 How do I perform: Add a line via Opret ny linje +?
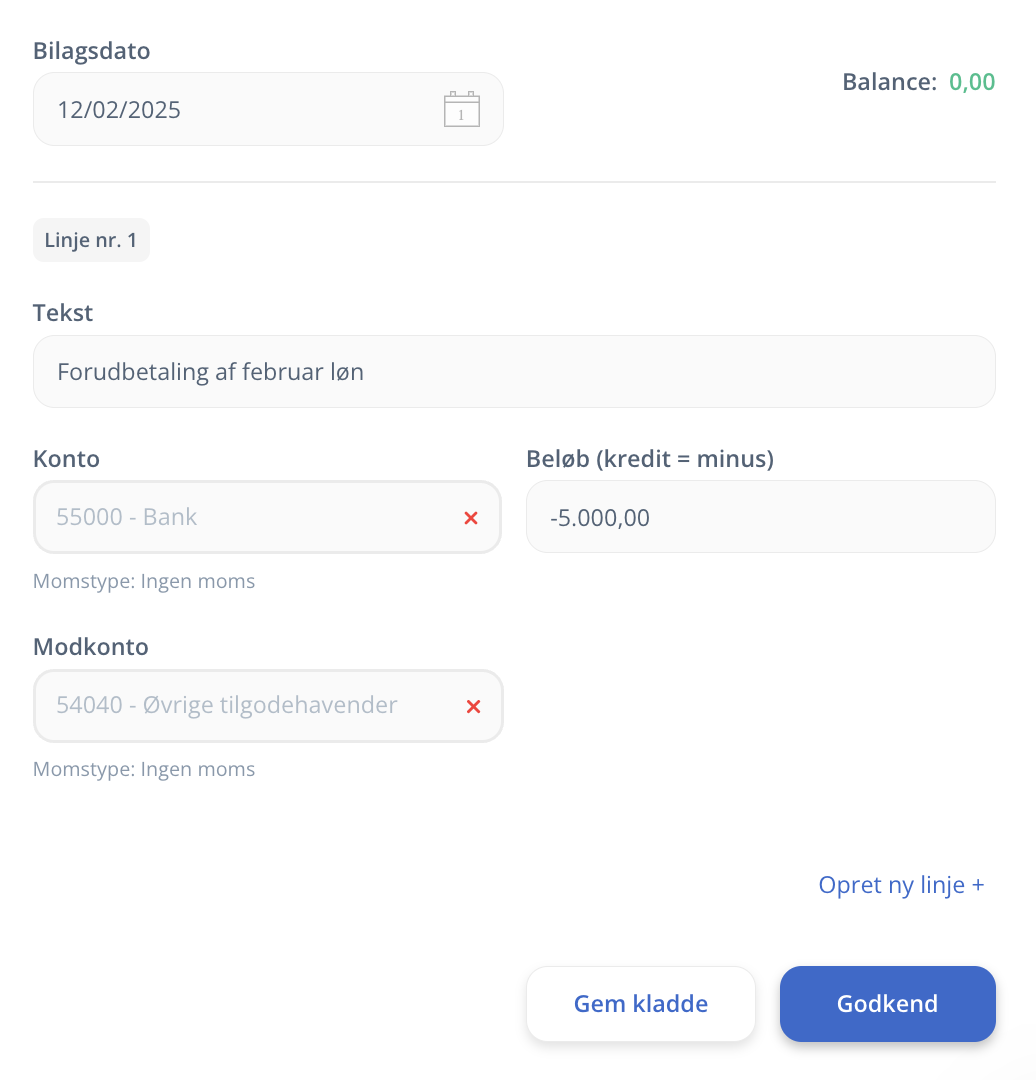901,885
